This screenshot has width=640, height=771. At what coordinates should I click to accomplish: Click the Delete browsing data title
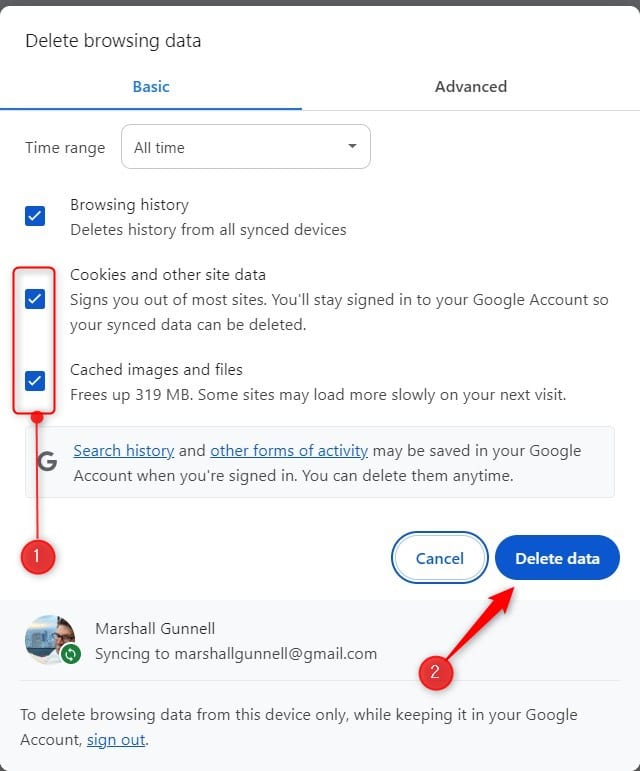(113, 41)
